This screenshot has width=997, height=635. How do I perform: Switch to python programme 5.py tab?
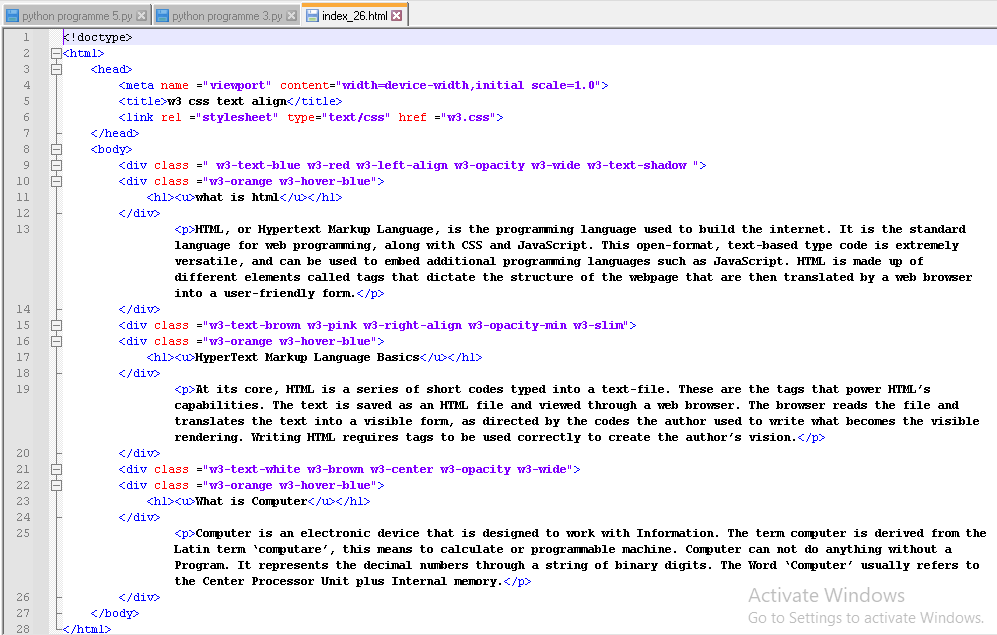click(75, 16)
